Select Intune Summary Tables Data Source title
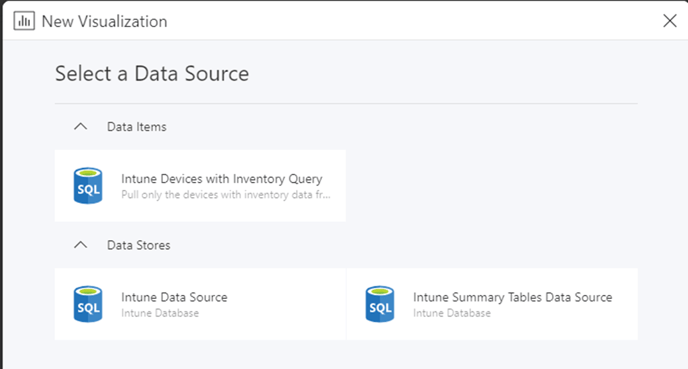The width and height of the screenshot is (688, 369). tap(512, 297)
